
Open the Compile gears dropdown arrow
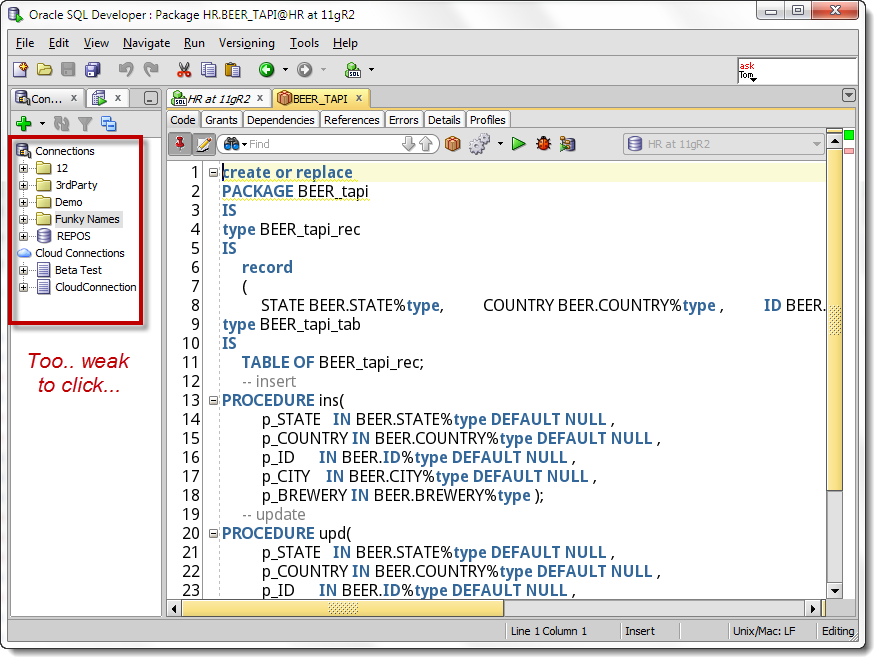click(x=500, y=144)
